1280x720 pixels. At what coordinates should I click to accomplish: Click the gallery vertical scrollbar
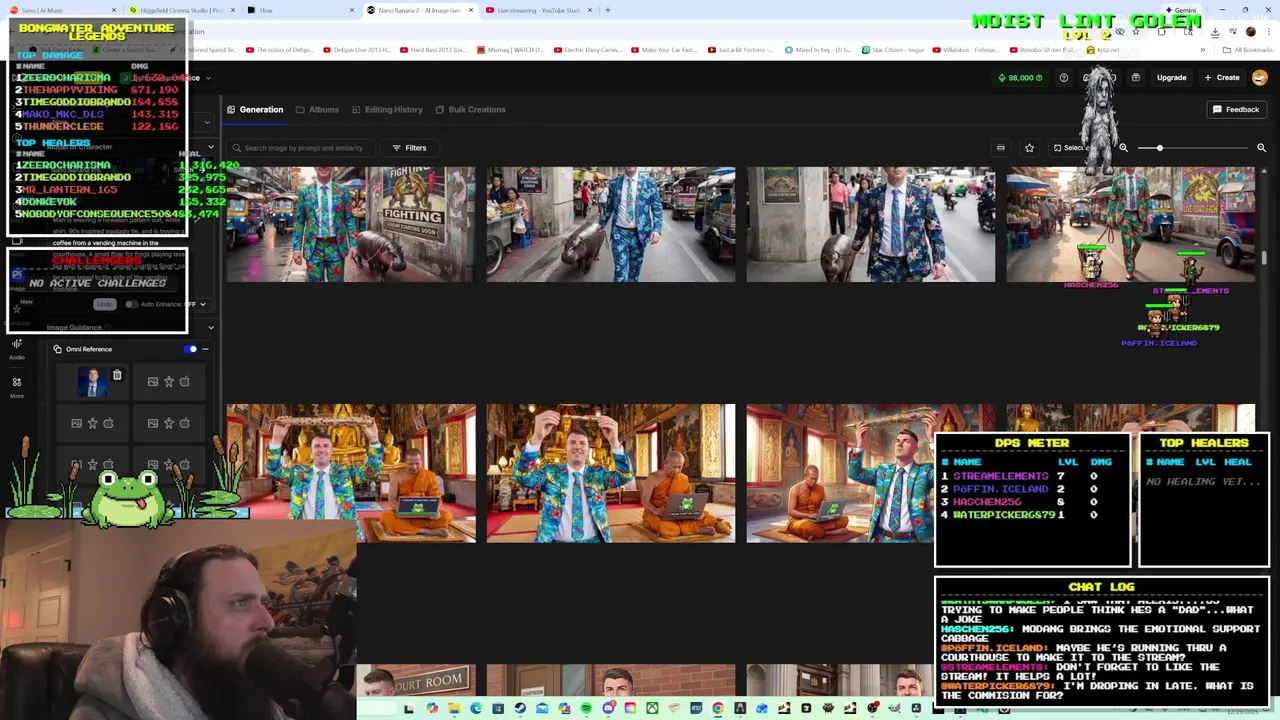(1265, 257)
